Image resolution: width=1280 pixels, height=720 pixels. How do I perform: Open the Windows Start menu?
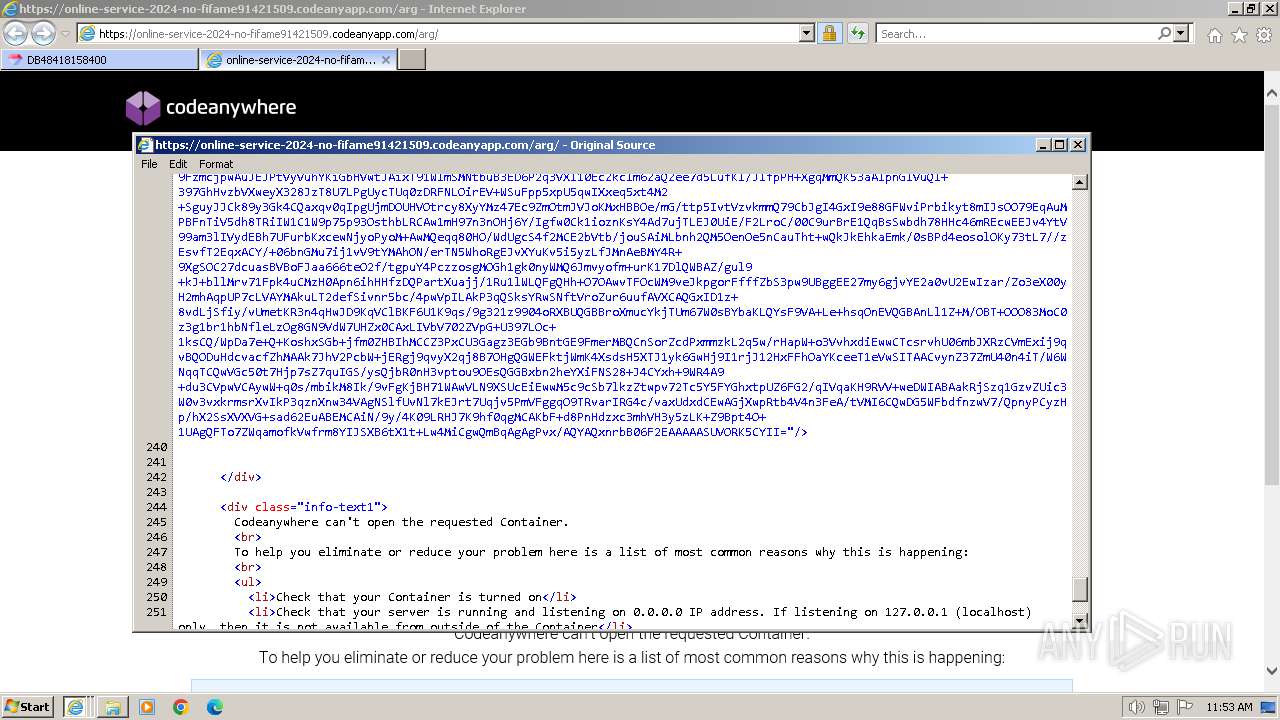coord(28,706)
